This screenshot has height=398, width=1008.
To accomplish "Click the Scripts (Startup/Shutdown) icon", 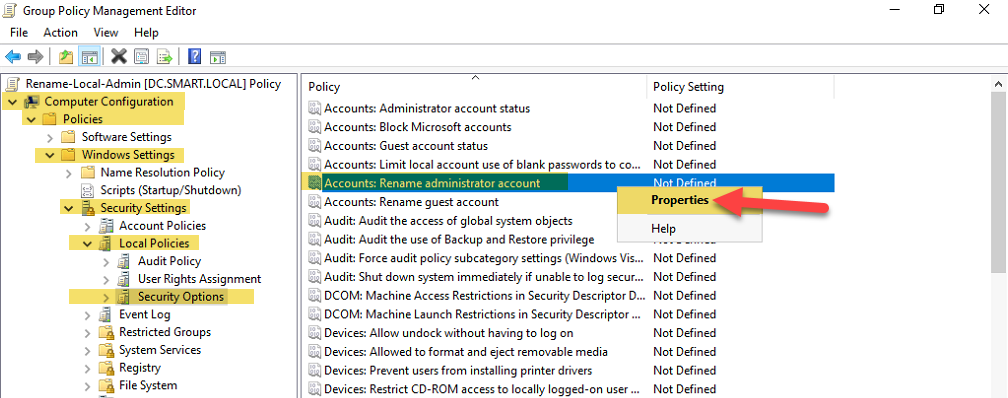I will click(x=87, y=190).
